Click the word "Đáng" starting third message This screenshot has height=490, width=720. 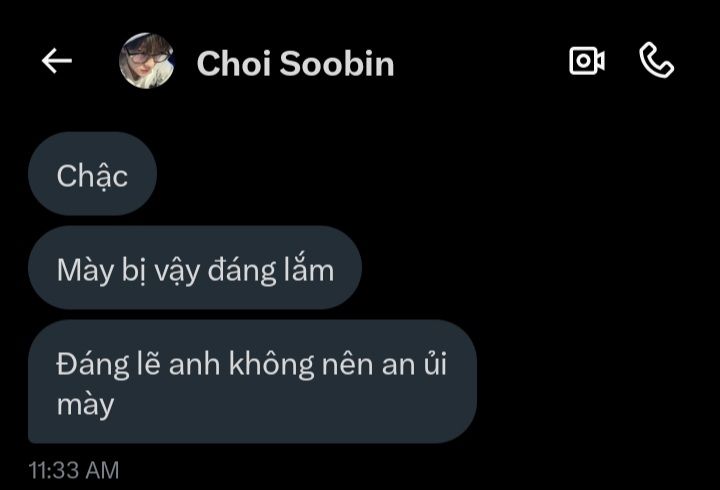(x=93, y=365)
